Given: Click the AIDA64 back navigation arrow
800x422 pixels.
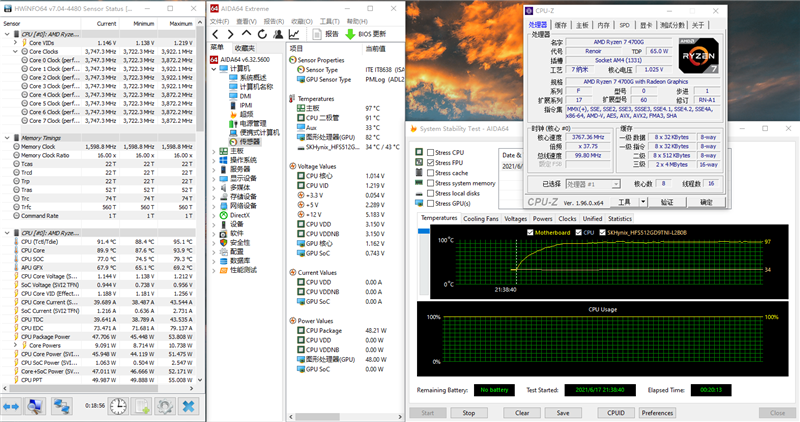Looking at the screenshot, I should [215, 33].
